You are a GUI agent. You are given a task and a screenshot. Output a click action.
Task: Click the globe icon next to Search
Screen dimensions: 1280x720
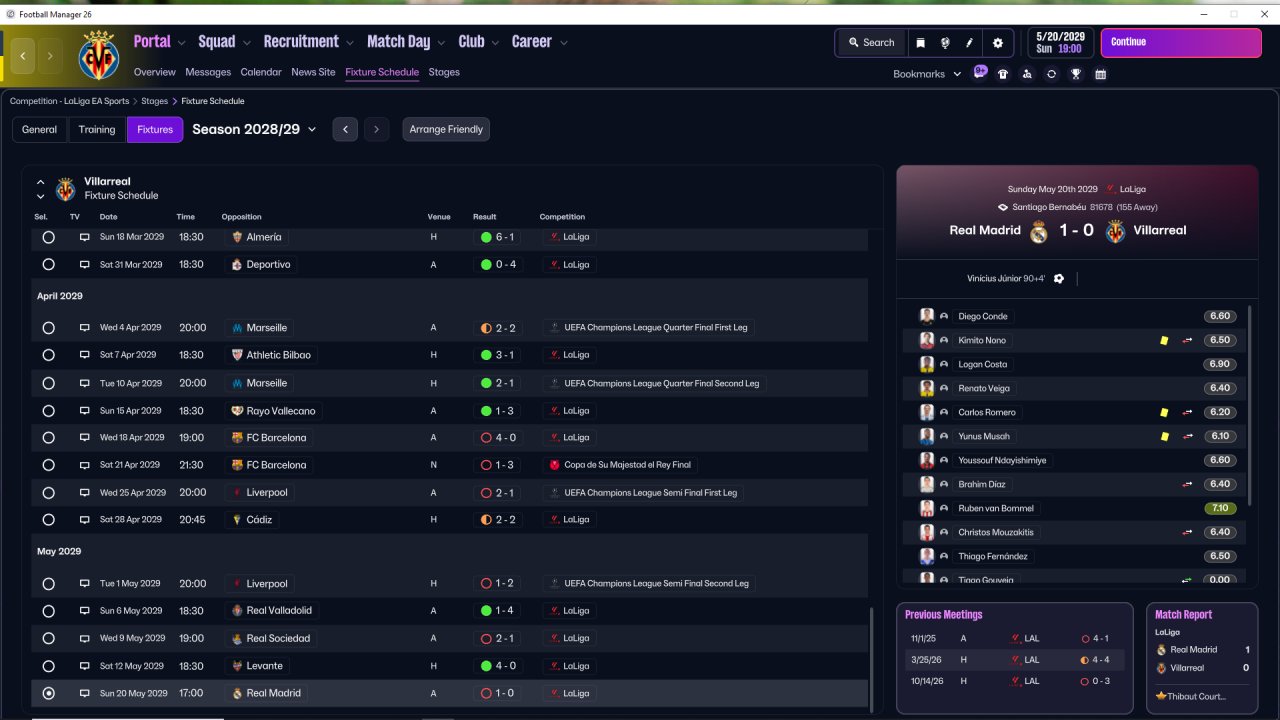[x=945, y=43]
